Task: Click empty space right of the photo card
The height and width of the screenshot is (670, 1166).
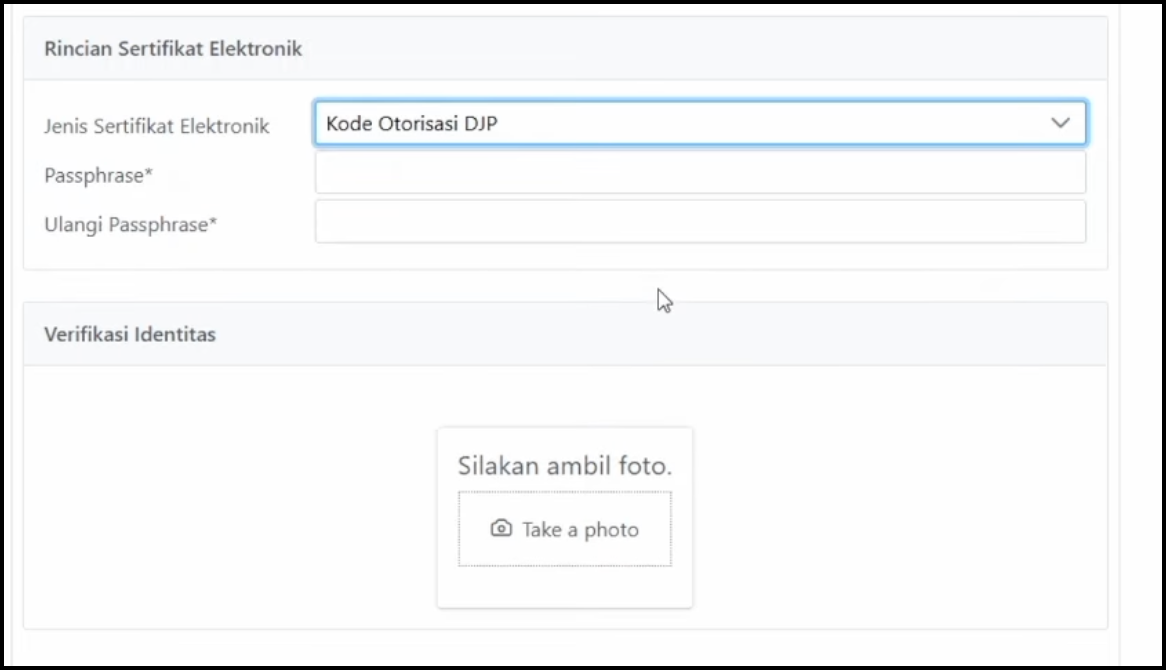Action: [x=900, y=500]
